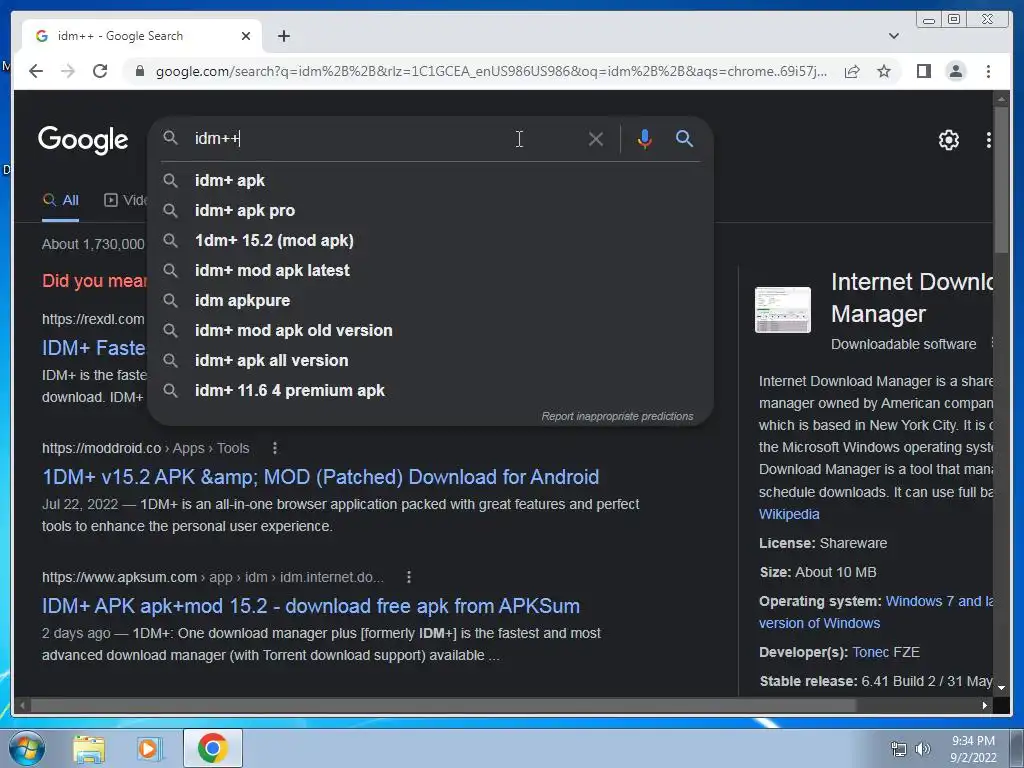Open the Chrome three-dot menu

[988, 71]
